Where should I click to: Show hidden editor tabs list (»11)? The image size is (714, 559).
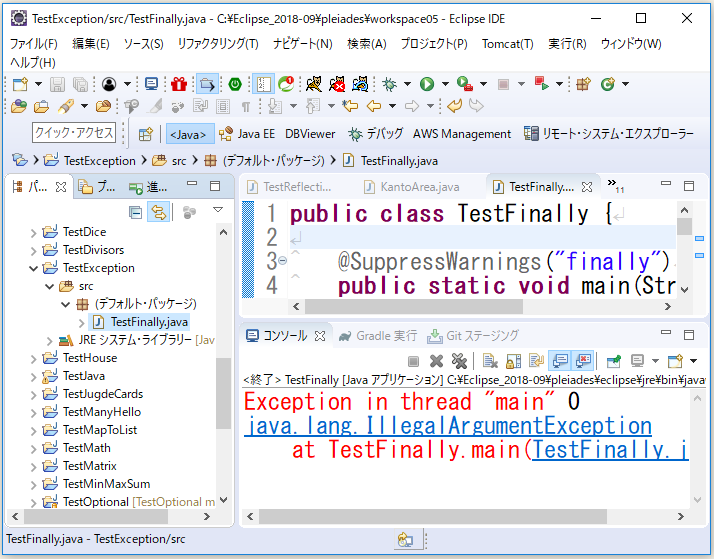[x=616, y=185]
